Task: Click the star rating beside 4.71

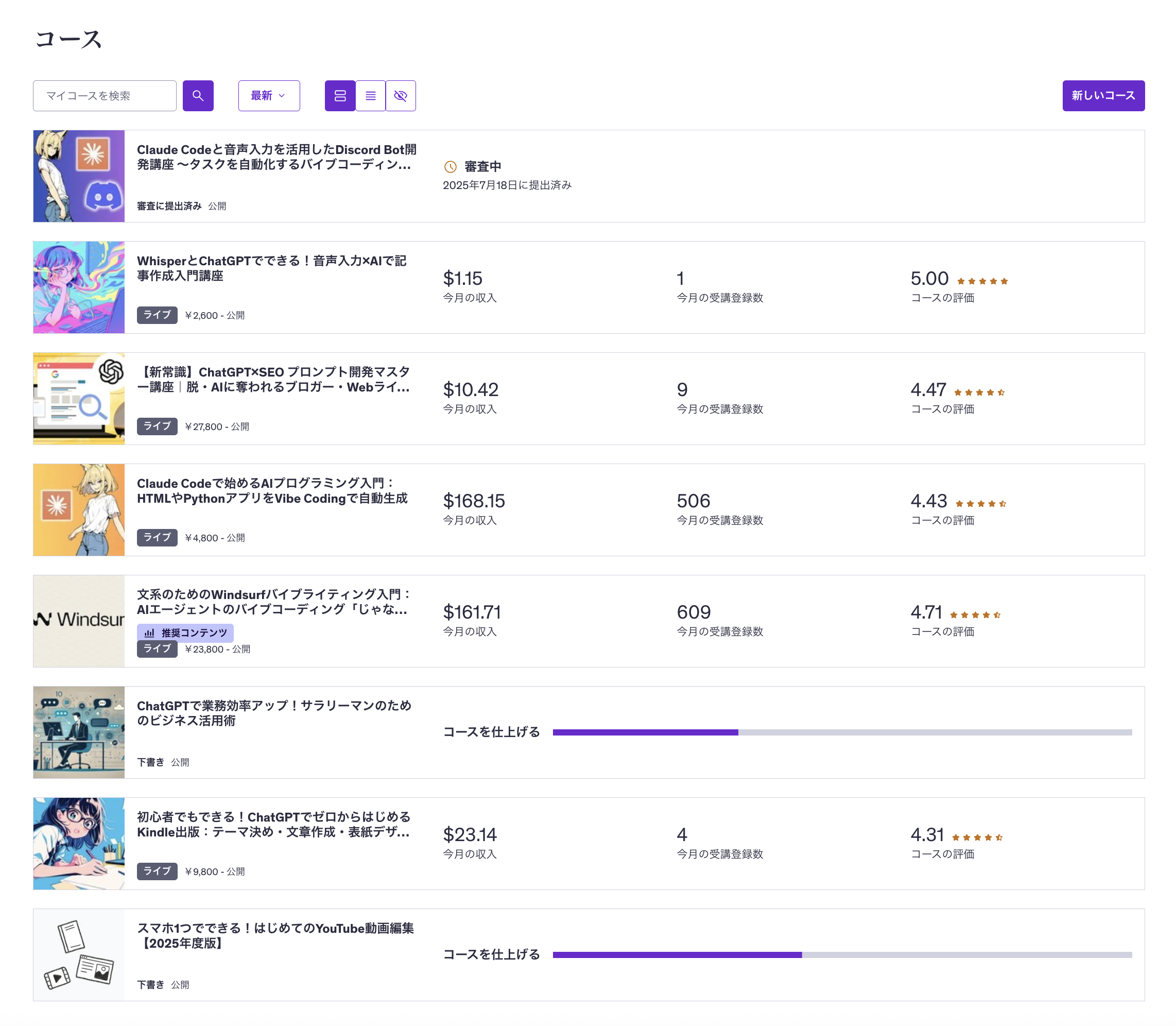Action: [975, 614]
